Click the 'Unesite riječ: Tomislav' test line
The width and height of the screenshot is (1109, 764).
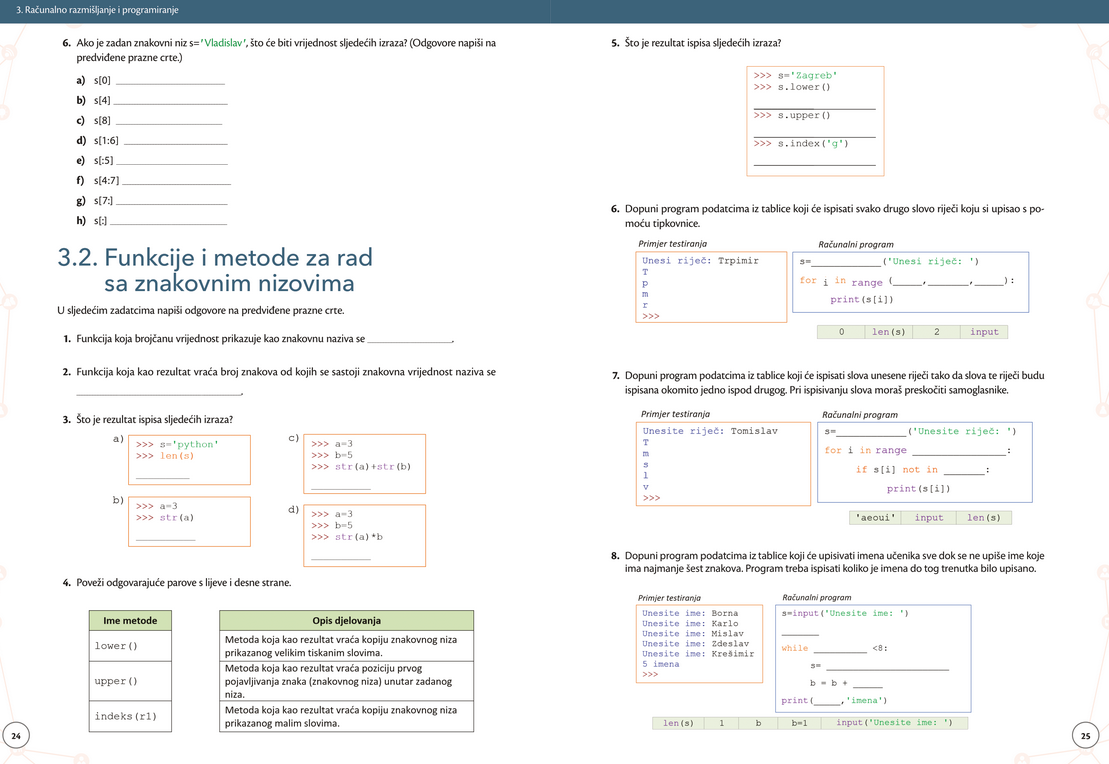(x=709, y=431)
